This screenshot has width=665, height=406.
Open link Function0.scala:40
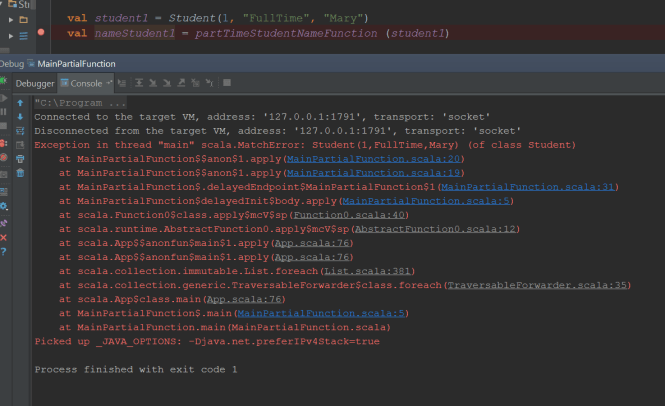(x=349, y=215)
